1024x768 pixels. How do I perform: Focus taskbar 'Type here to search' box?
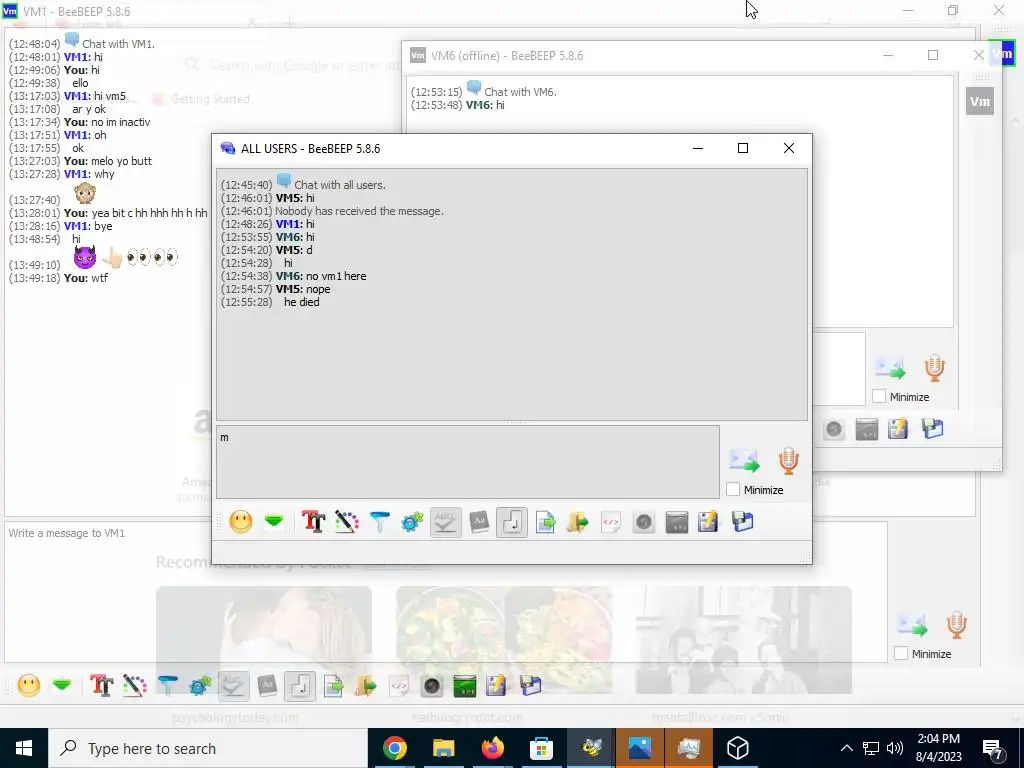click(208, 748)
